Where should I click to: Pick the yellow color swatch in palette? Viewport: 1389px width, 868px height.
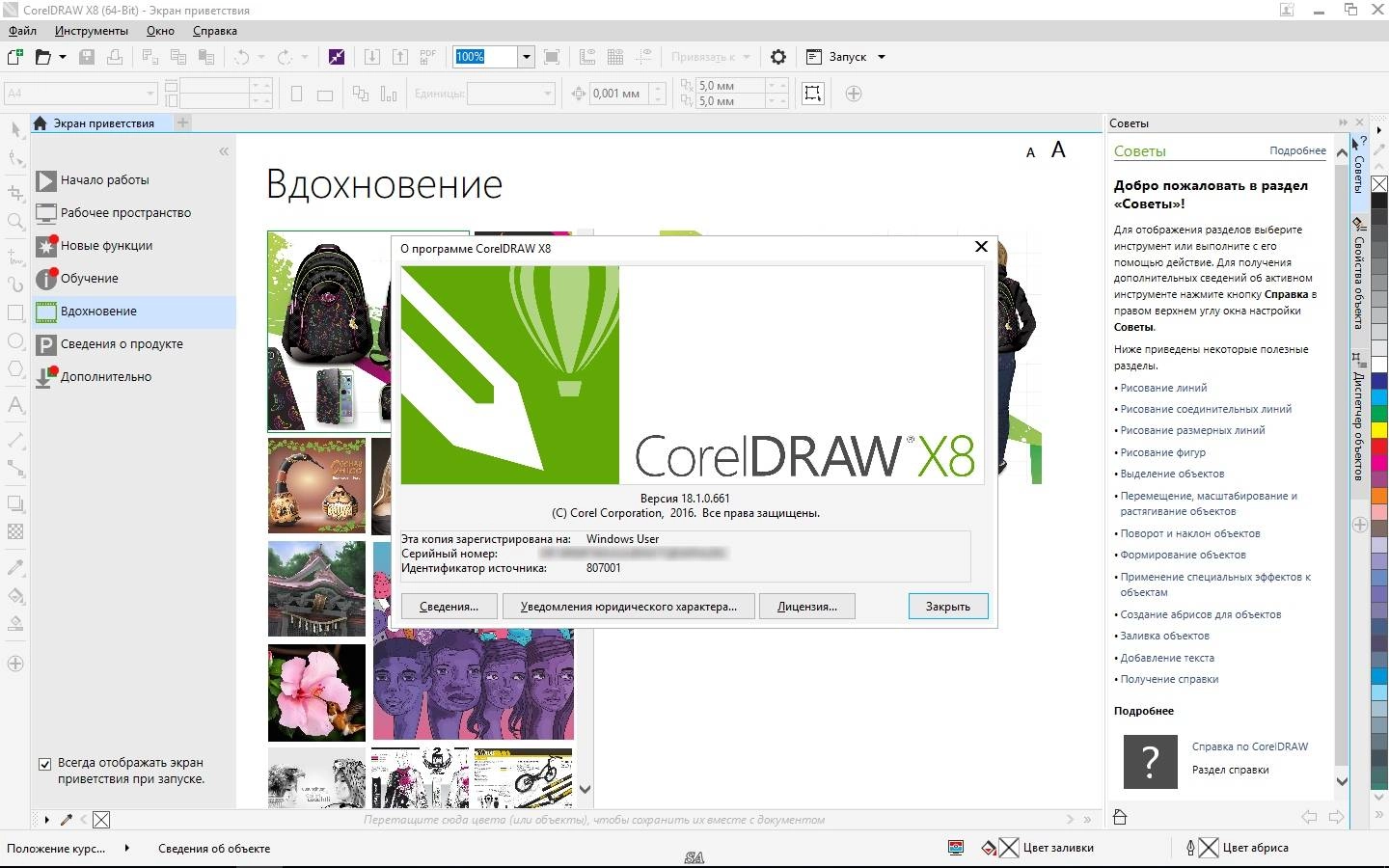1379,429
